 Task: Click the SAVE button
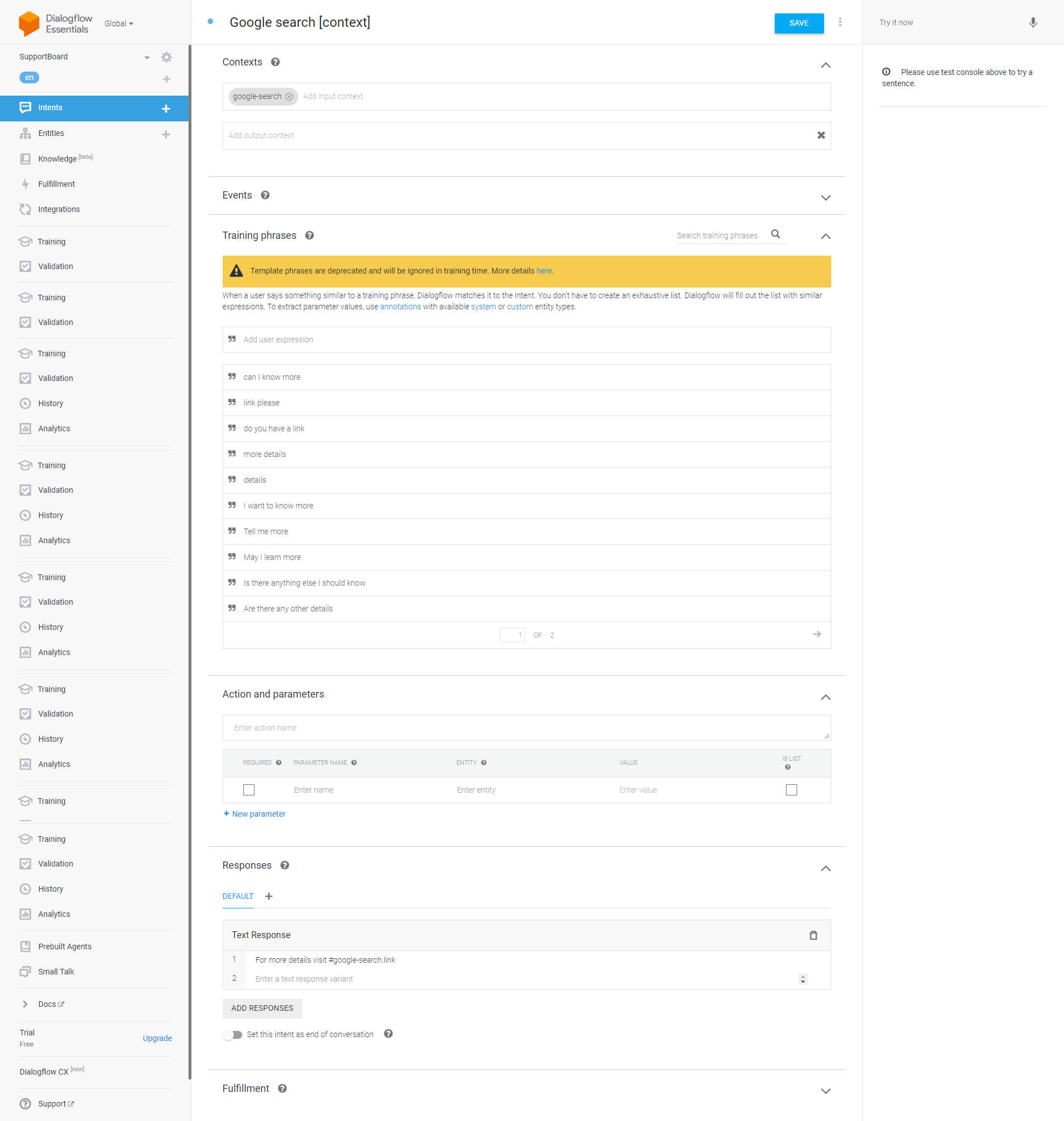click(x=799, y=23)
